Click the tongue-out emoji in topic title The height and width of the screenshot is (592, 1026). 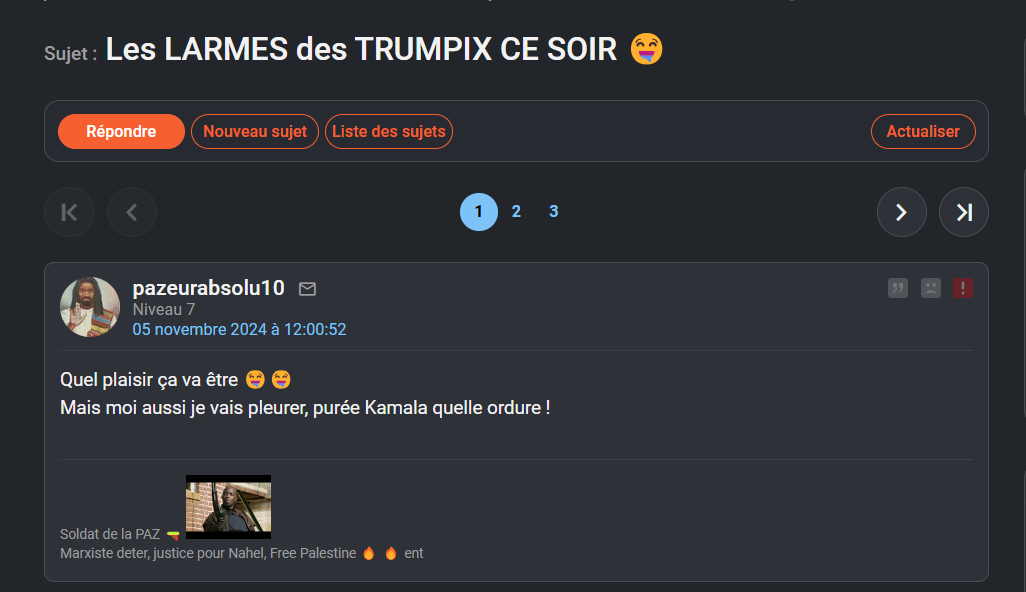click(x=646, y=50)
